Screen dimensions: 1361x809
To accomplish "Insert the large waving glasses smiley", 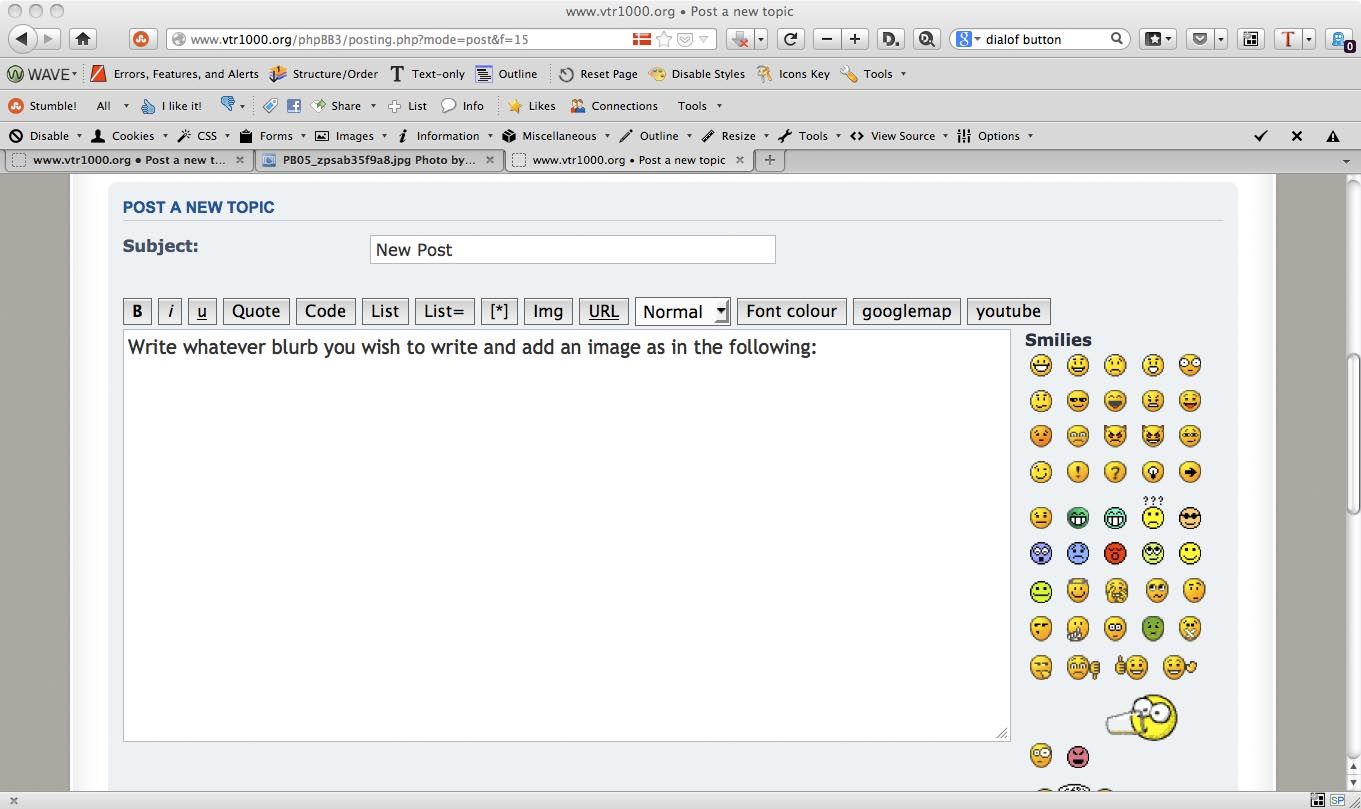I will [1142, 717].
